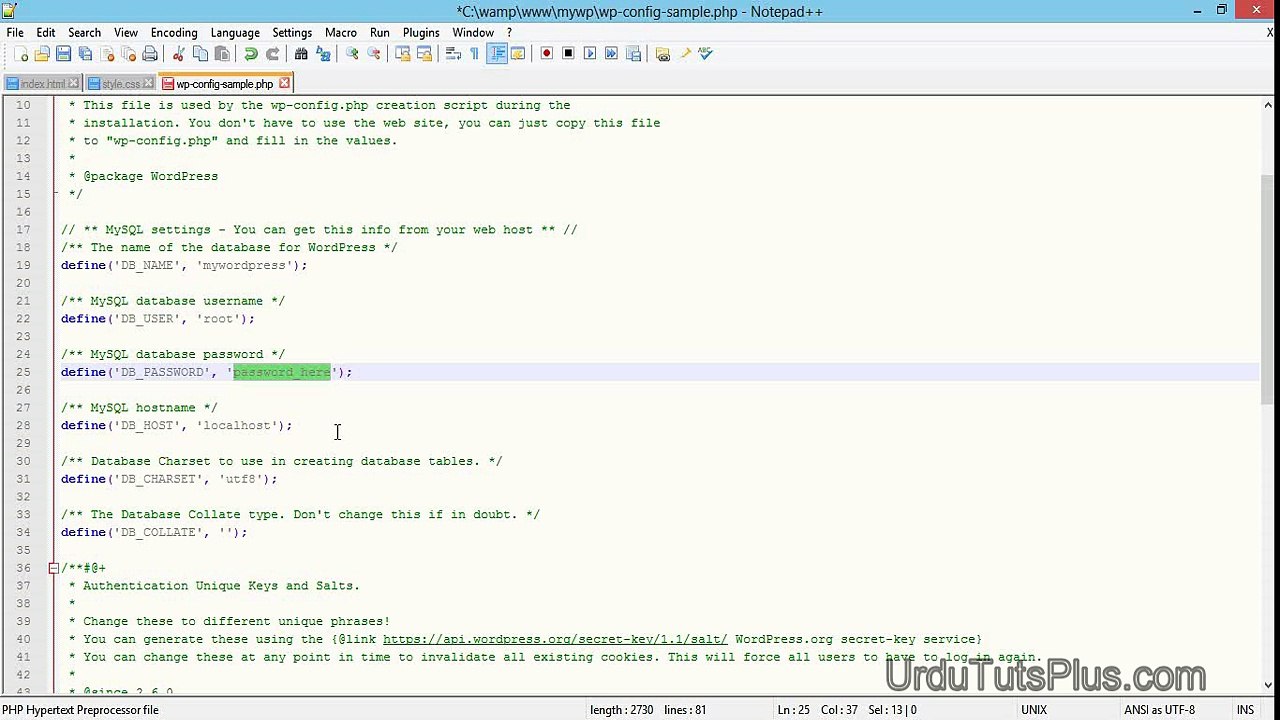1280x720 pixels.
Task: Open the Language menu
Action: pos(235,33)
